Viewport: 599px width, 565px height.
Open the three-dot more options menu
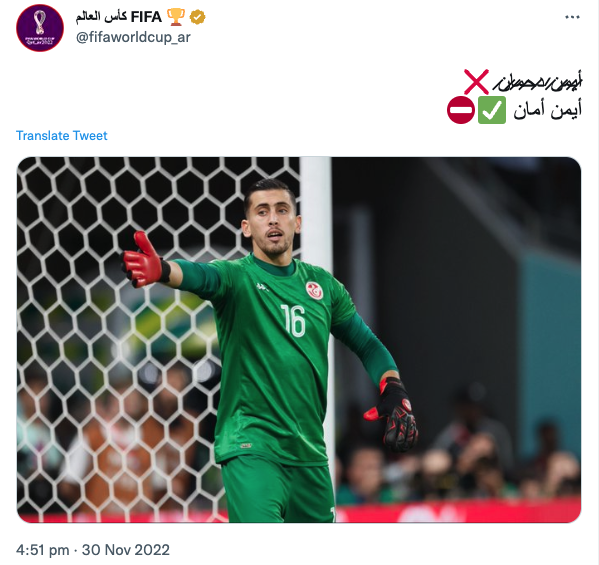[x=572, y=17]
